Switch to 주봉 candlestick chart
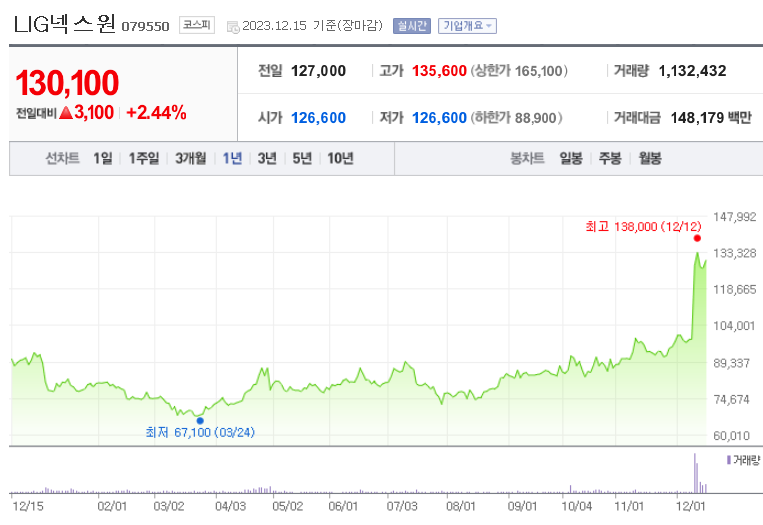 (x=610, y=158)
